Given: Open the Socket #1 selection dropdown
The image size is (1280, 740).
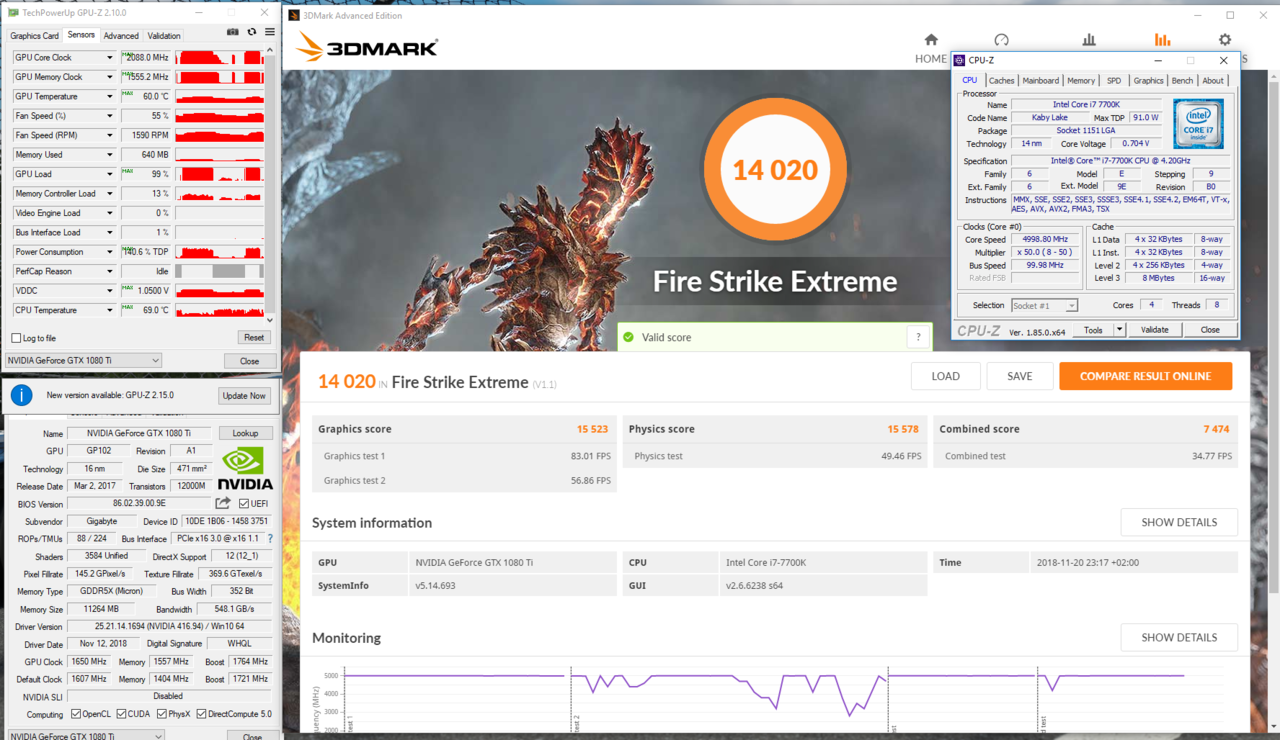Looking at the screenshot, I should coord(1044,305).
